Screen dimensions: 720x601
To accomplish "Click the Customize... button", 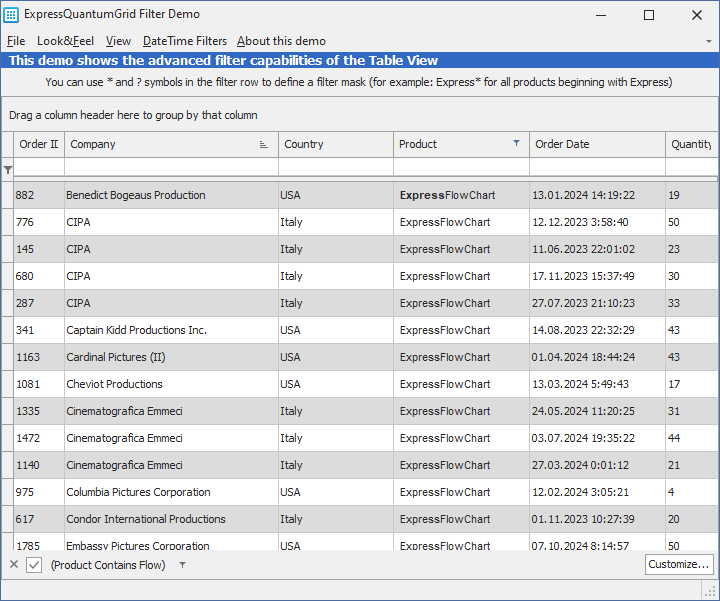I will point(679,564).
